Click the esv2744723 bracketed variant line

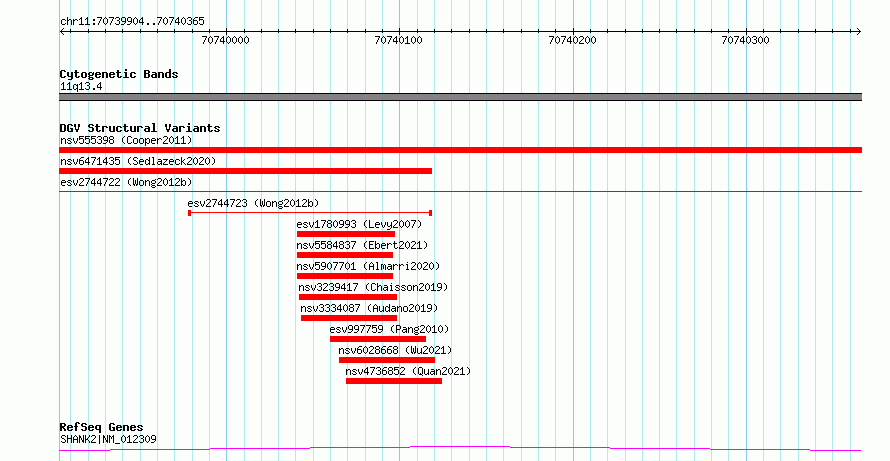coord(310,213)
